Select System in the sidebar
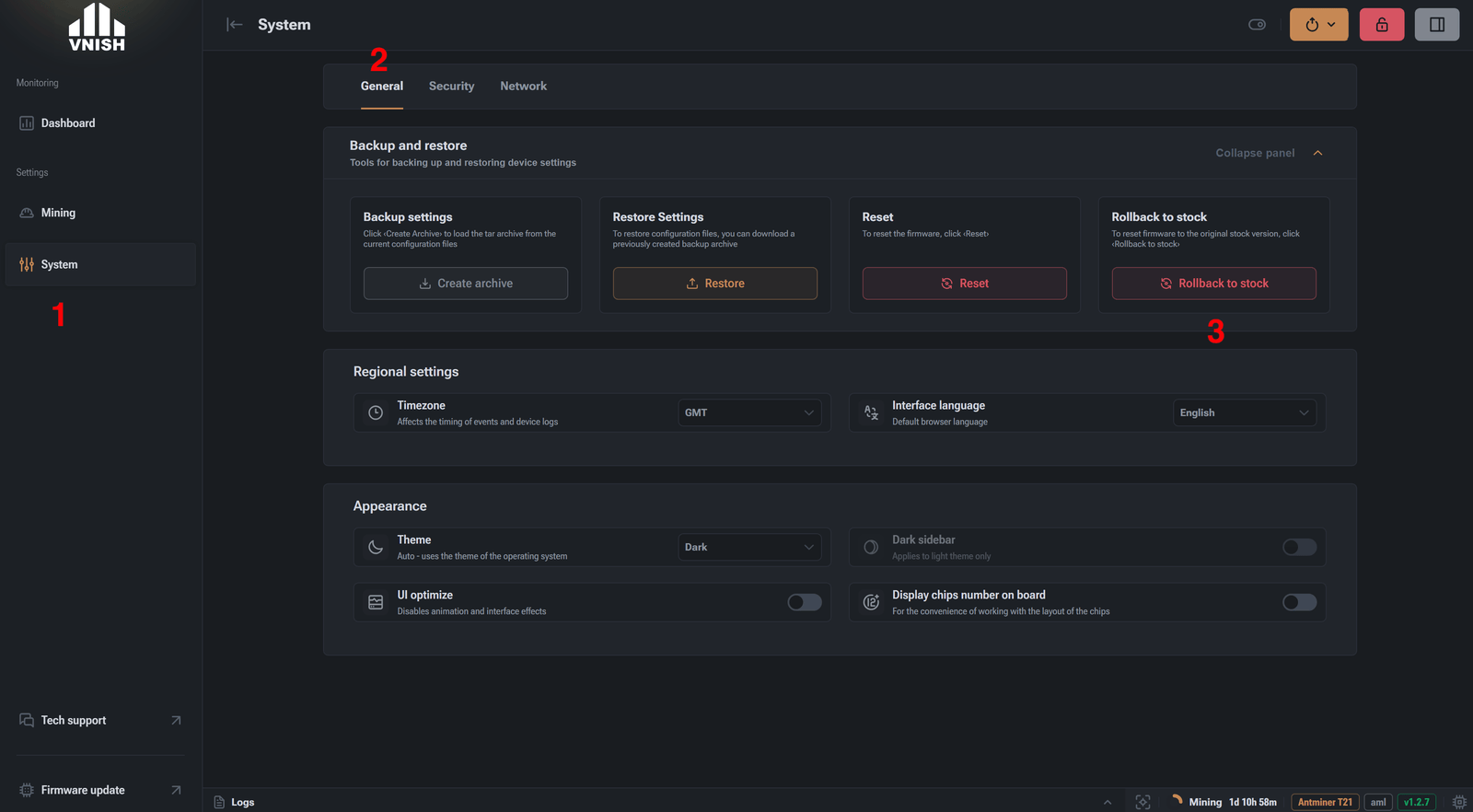Image resolution: width=1473 pixels, height=812 pixels. point(100,264)
